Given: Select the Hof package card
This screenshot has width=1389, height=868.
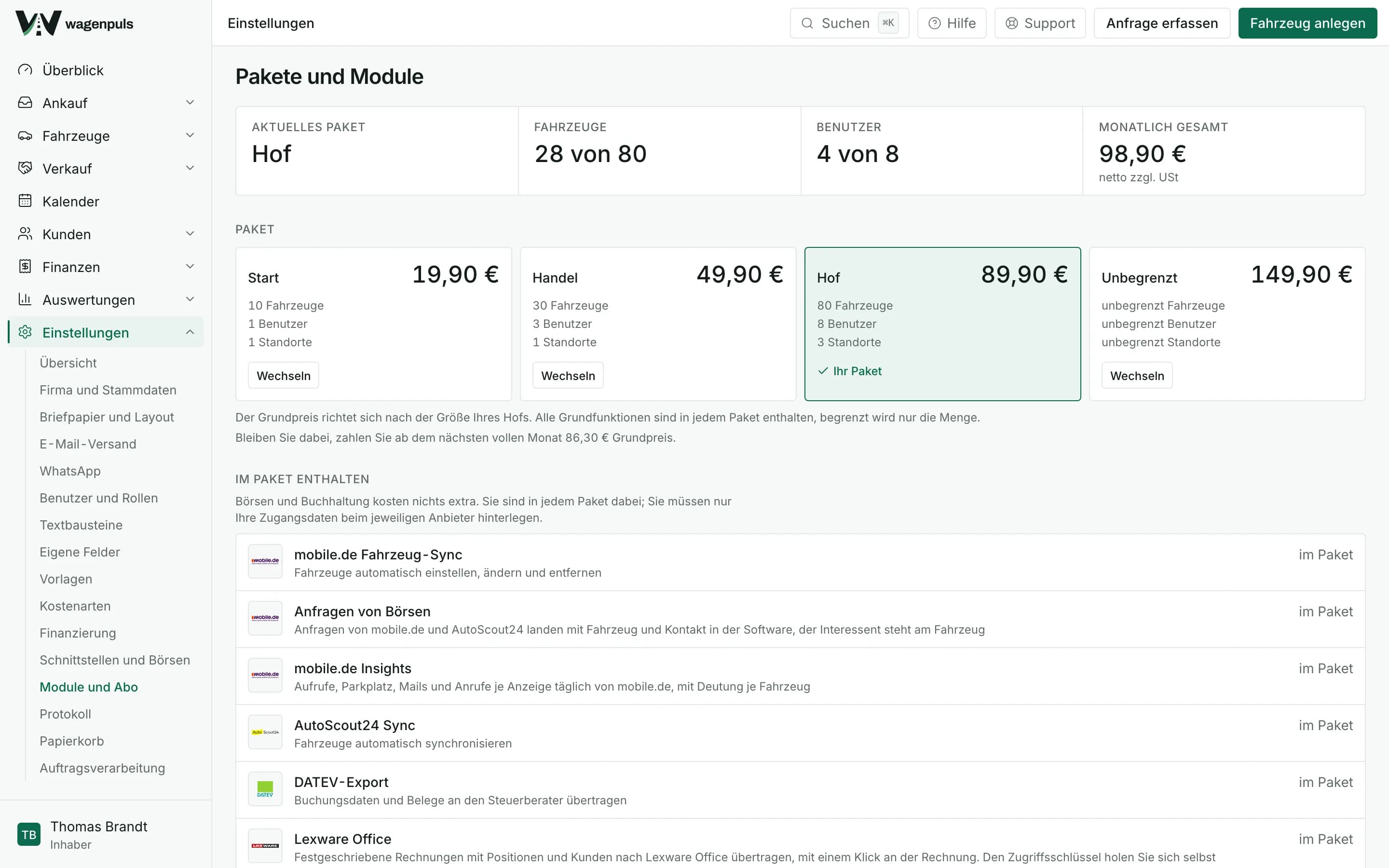Looking at the screenshot, I should point(942,324).
